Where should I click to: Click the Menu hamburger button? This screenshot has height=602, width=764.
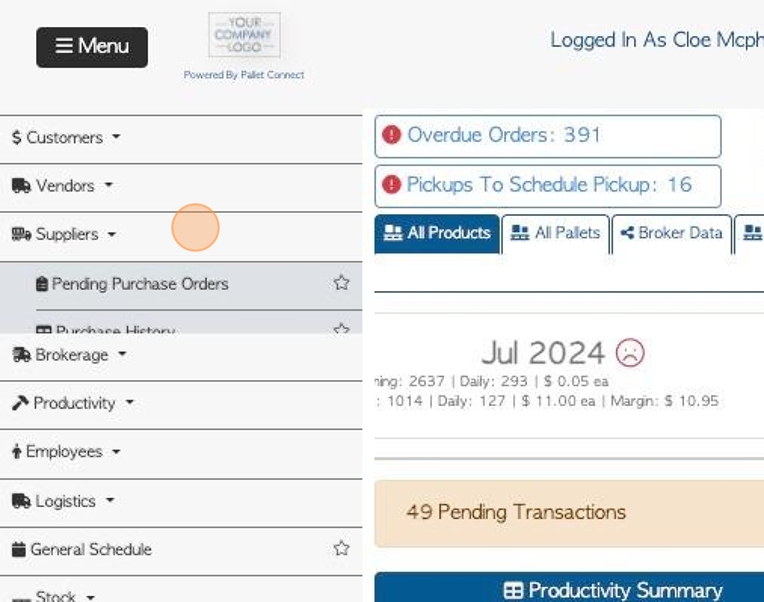pos(92,47)
